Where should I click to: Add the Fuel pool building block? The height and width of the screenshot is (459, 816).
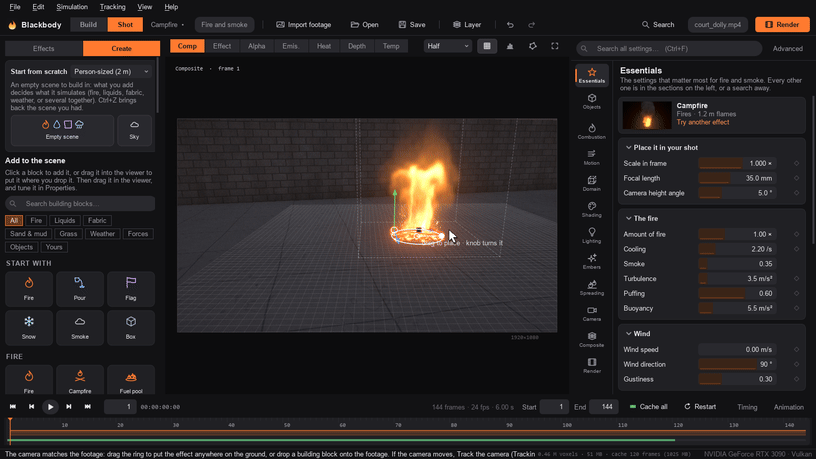(131, 381)
